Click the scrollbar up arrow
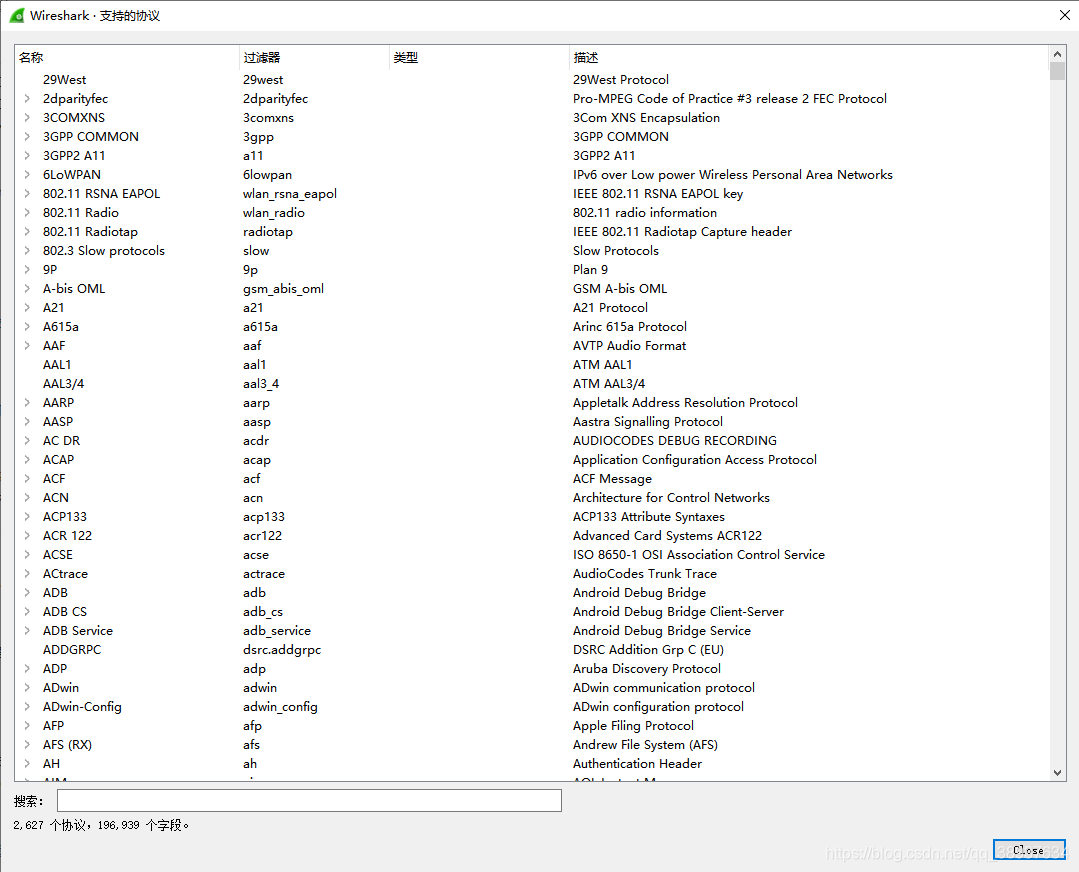1079x872 pixels. pos(1058,54)
